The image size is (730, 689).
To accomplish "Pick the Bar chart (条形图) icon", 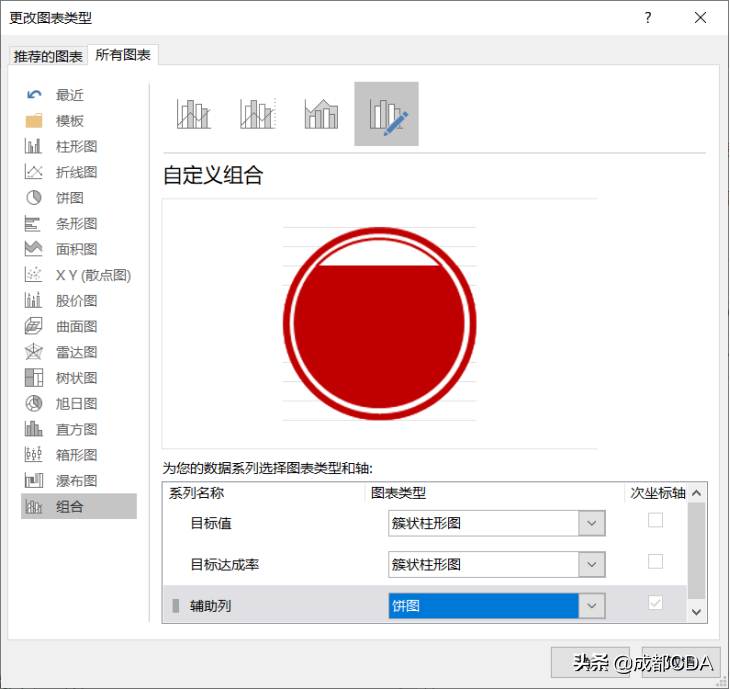I will point(33,223).
